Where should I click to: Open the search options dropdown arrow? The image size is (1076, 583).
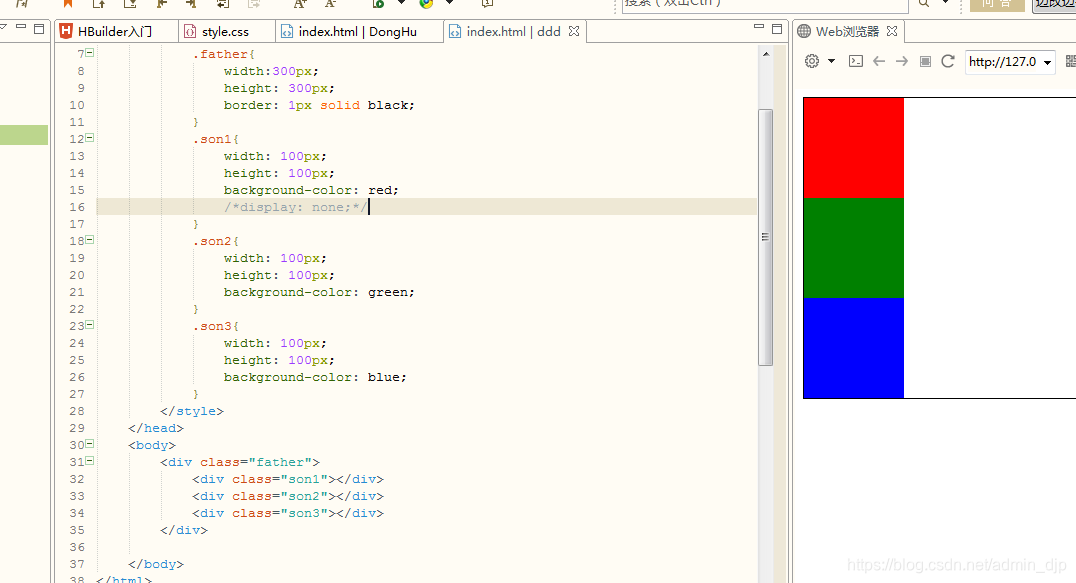click(945, 3)
